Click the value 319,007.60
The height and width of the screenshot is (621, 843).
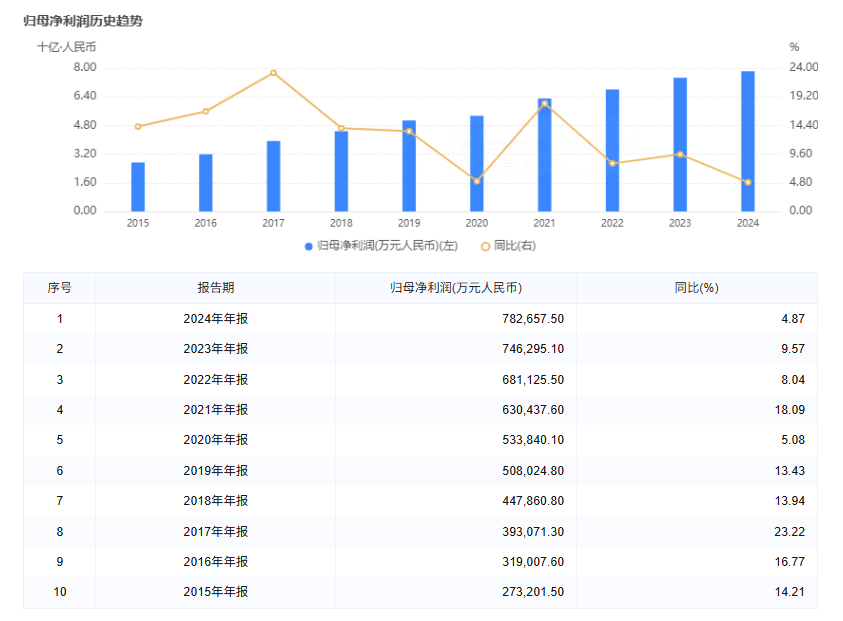[533, 561]
